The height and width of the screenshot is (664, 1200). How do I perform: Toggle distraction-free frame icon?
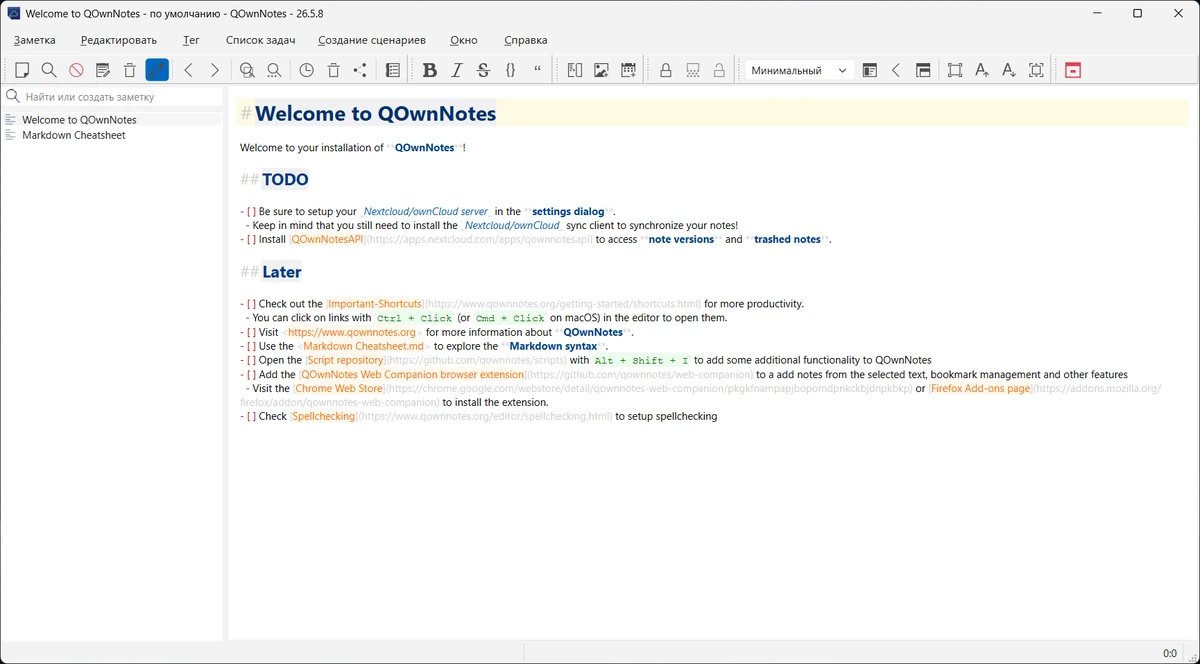(x=955, y=70)
